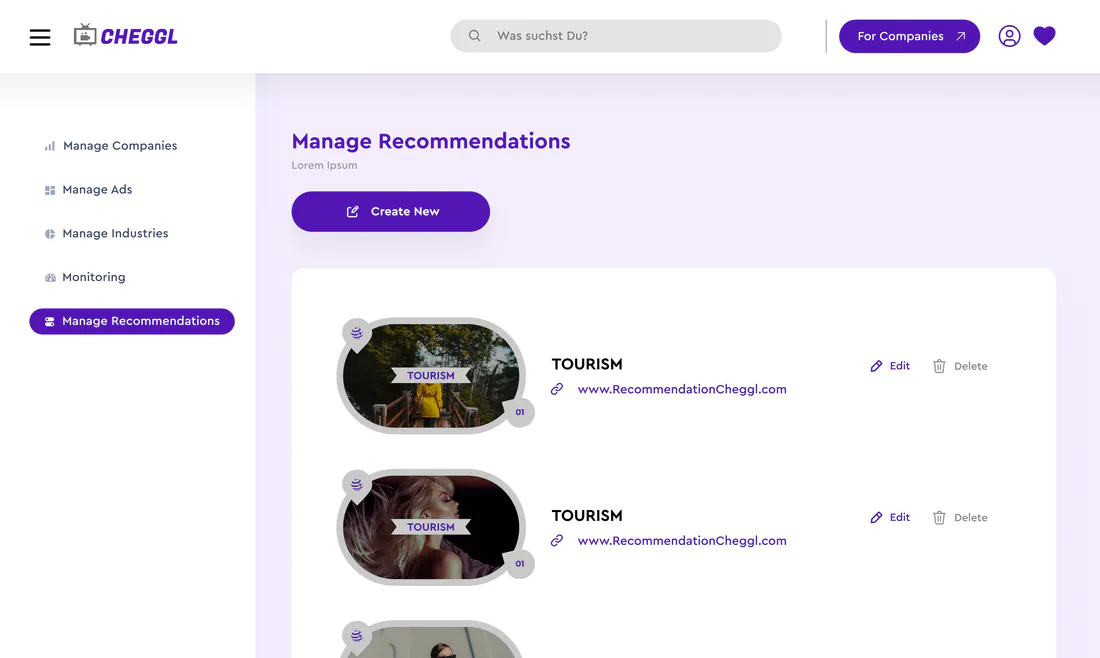
Task: Click the purple heart favorites icon
Action: pos(1044,36)
